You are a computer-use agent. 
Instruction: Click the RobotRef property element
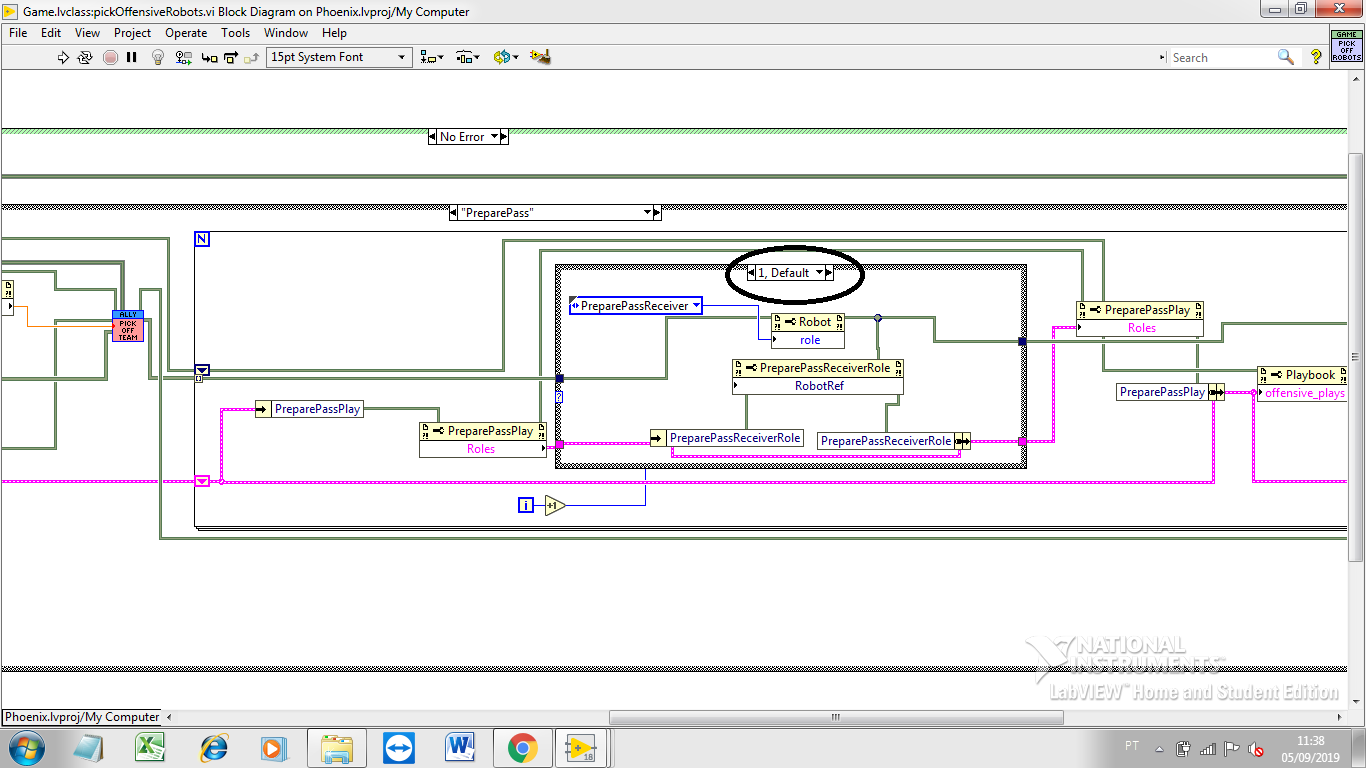818,385
